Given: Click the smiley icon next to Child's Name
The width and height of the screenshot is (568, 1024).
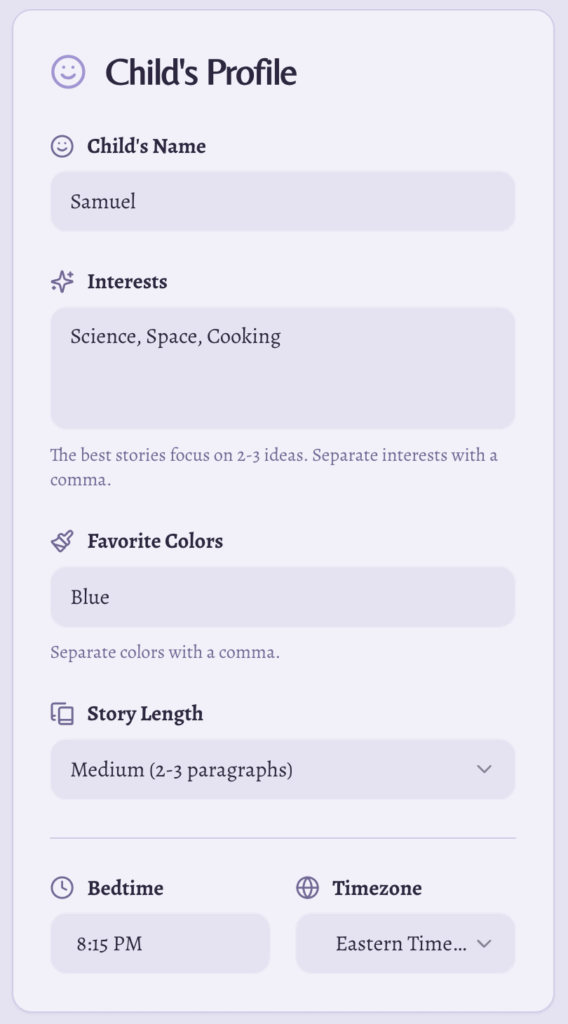Looking at the screenshot, I should (x=62, y=146).
